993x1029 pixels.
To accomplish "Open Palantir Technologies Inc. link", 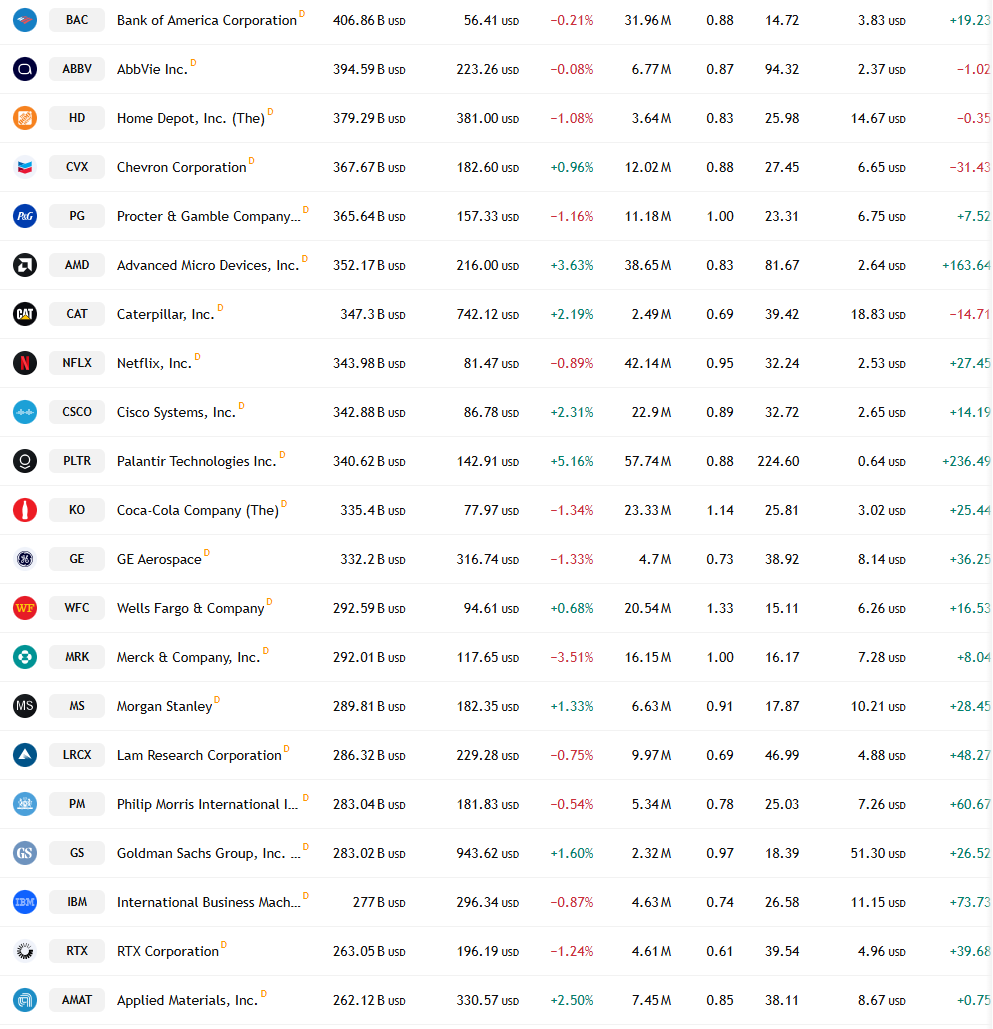I will pyautogui.click(x=197, y=461).
